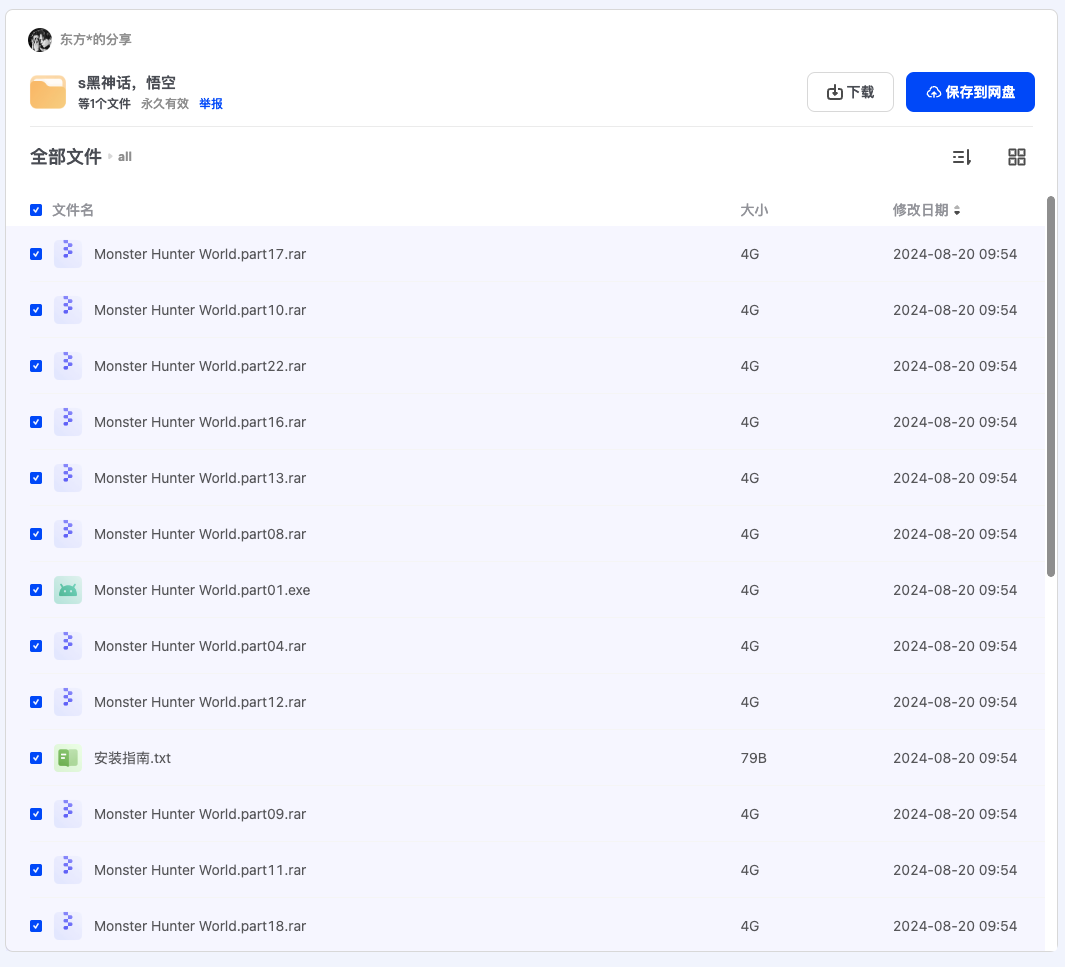The image size is (1065, 967).
Task: Click the 东方*的分享 sharer name
Action: [x=96, y=39]
